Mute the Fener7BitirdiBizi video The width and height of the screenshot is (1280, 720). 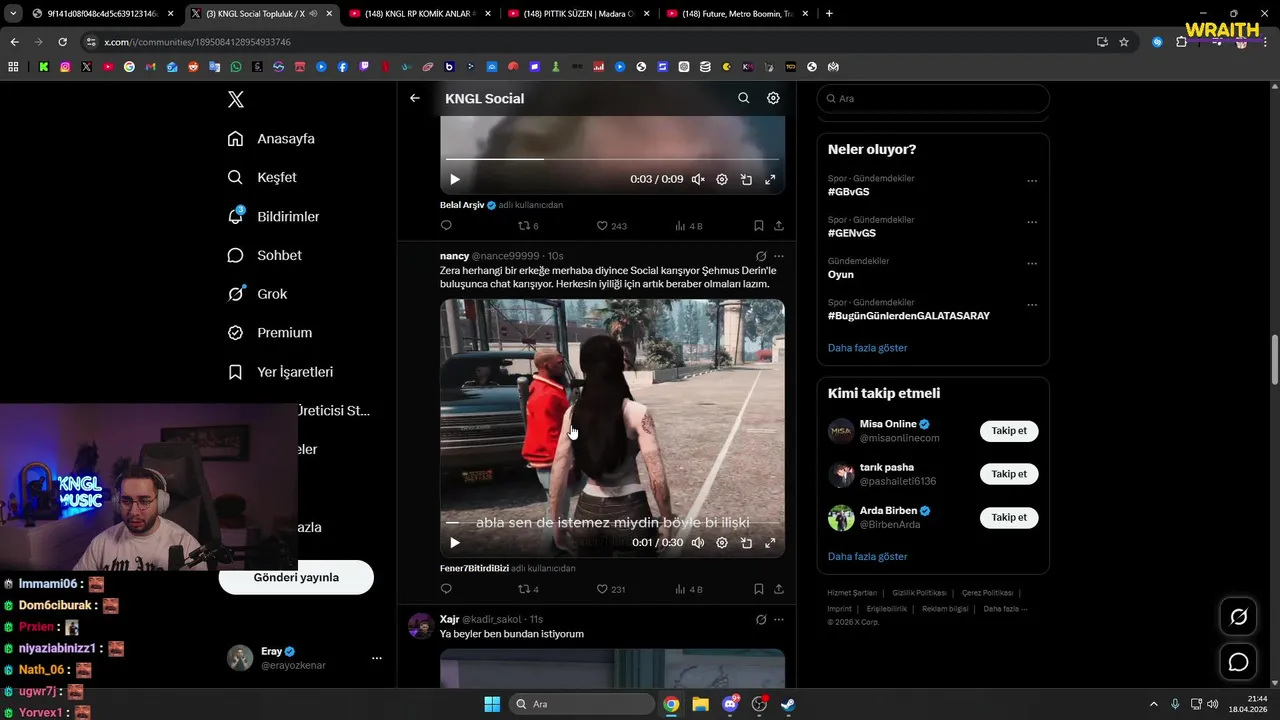click(x=698, y=542)
